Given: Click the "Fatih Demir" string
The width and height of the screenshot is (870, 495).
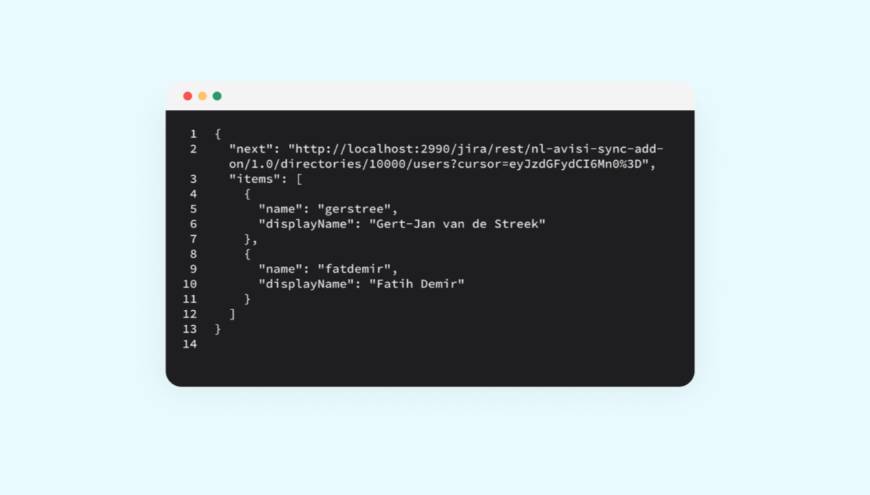Looking at the screenshot, I should pos(417,284).
